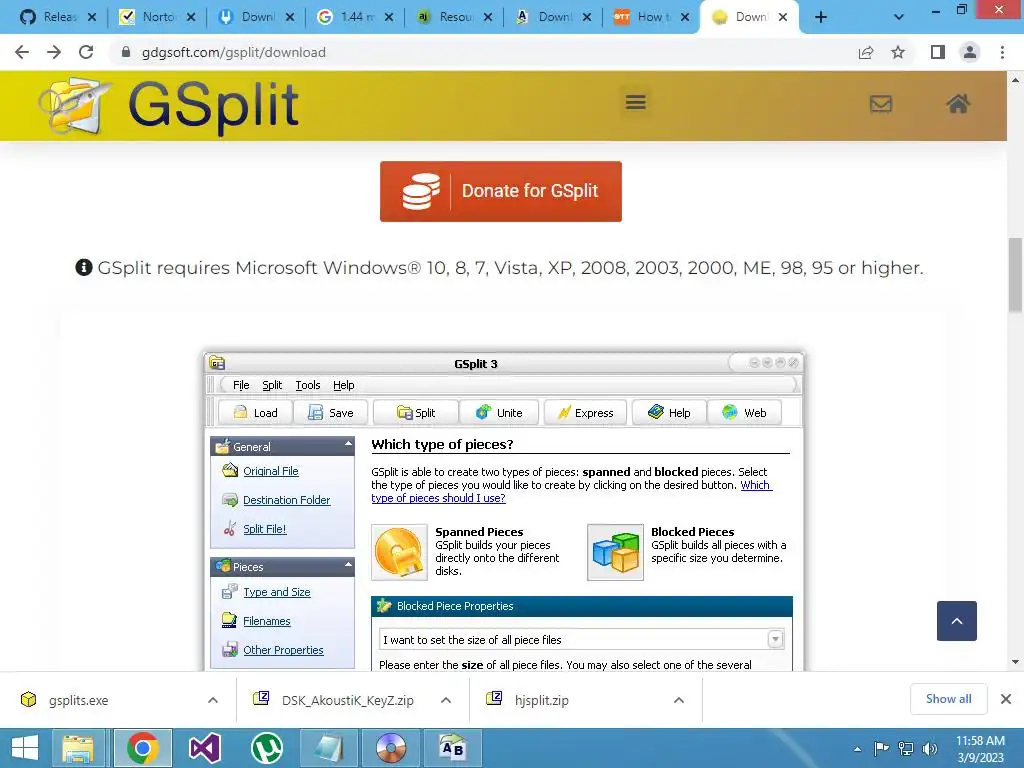Click the network tray icon

click(x=906, y=748)
